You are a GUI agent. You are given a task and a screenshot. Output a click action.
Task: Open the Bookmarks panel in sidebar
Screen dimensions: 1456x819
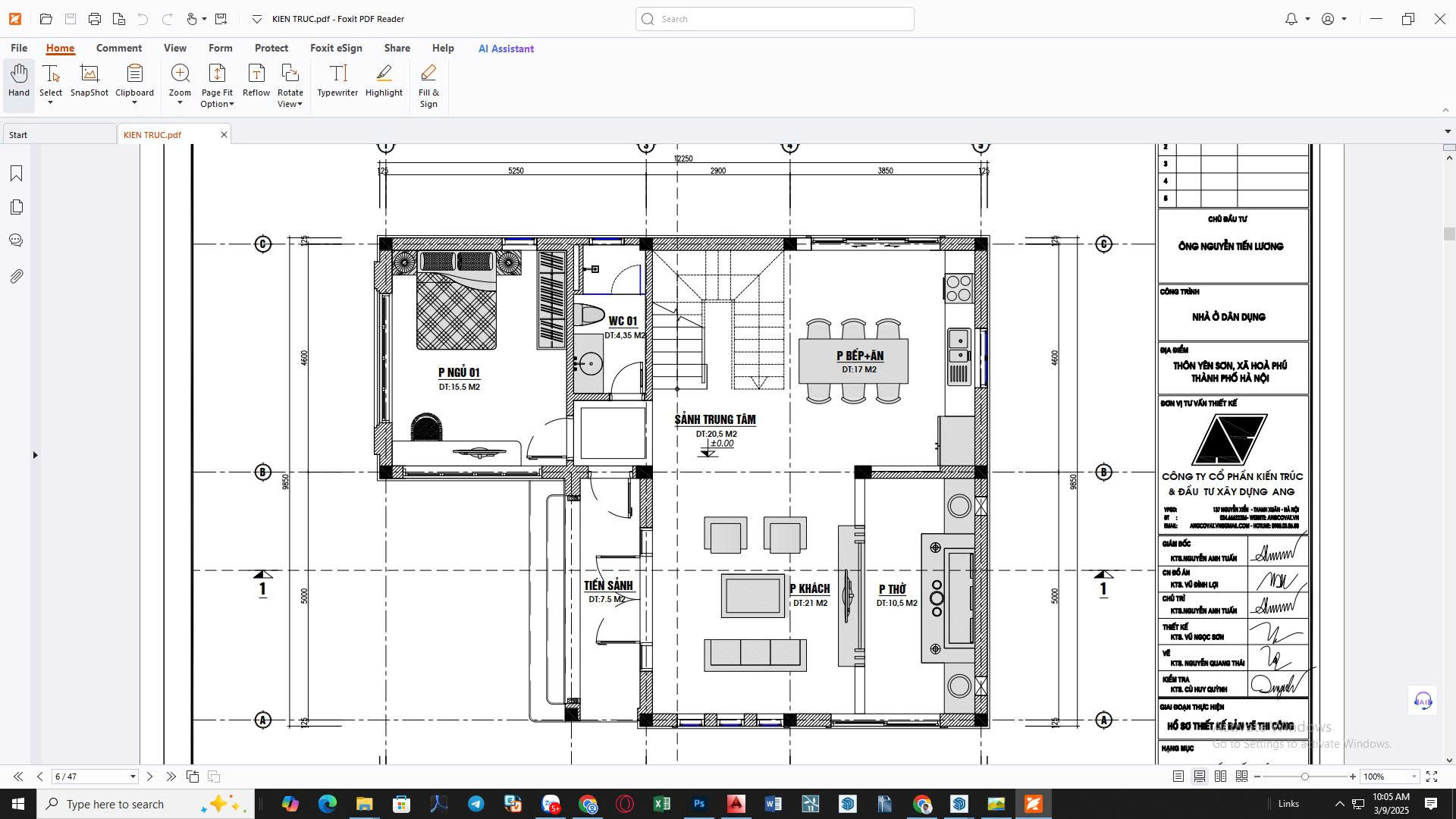(16, 174)
